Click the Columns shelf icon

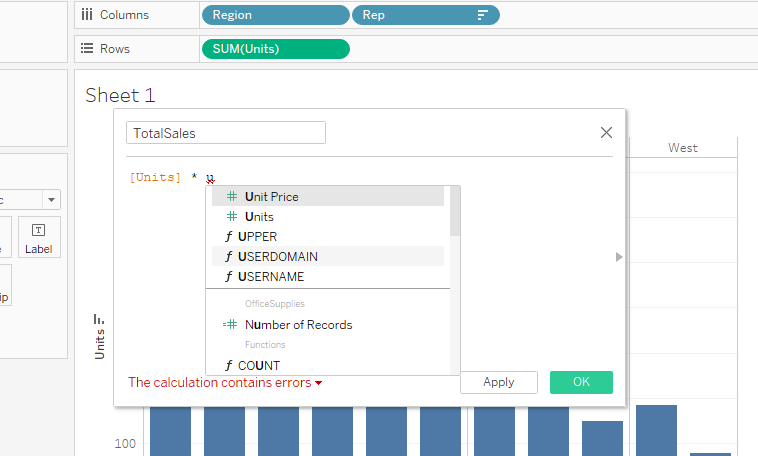coord(87,16)
